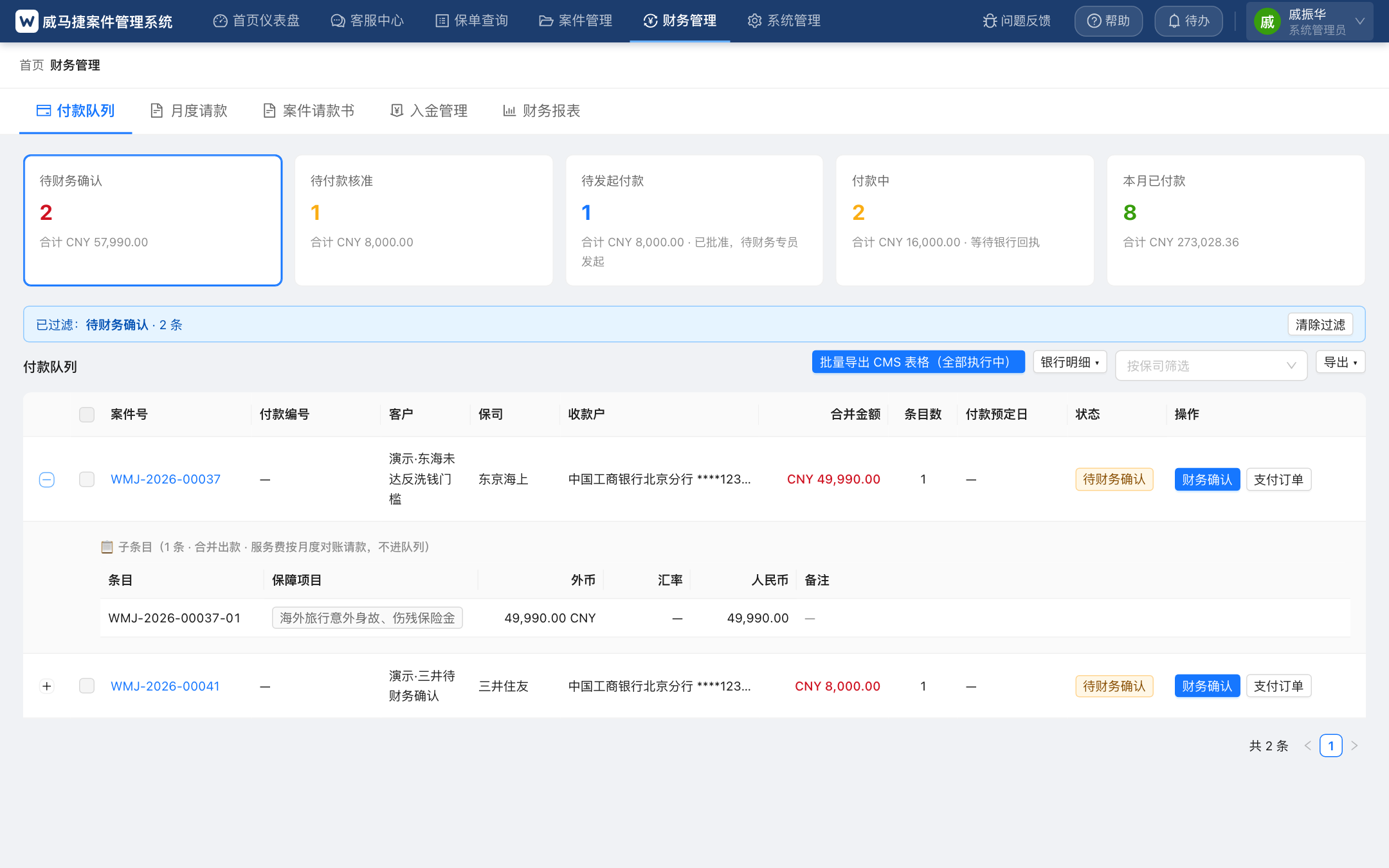Click the card icon on 付款队列 tab
This screenshot has width=1389, height=868.
pyautogui.click(x=44, y=111)
